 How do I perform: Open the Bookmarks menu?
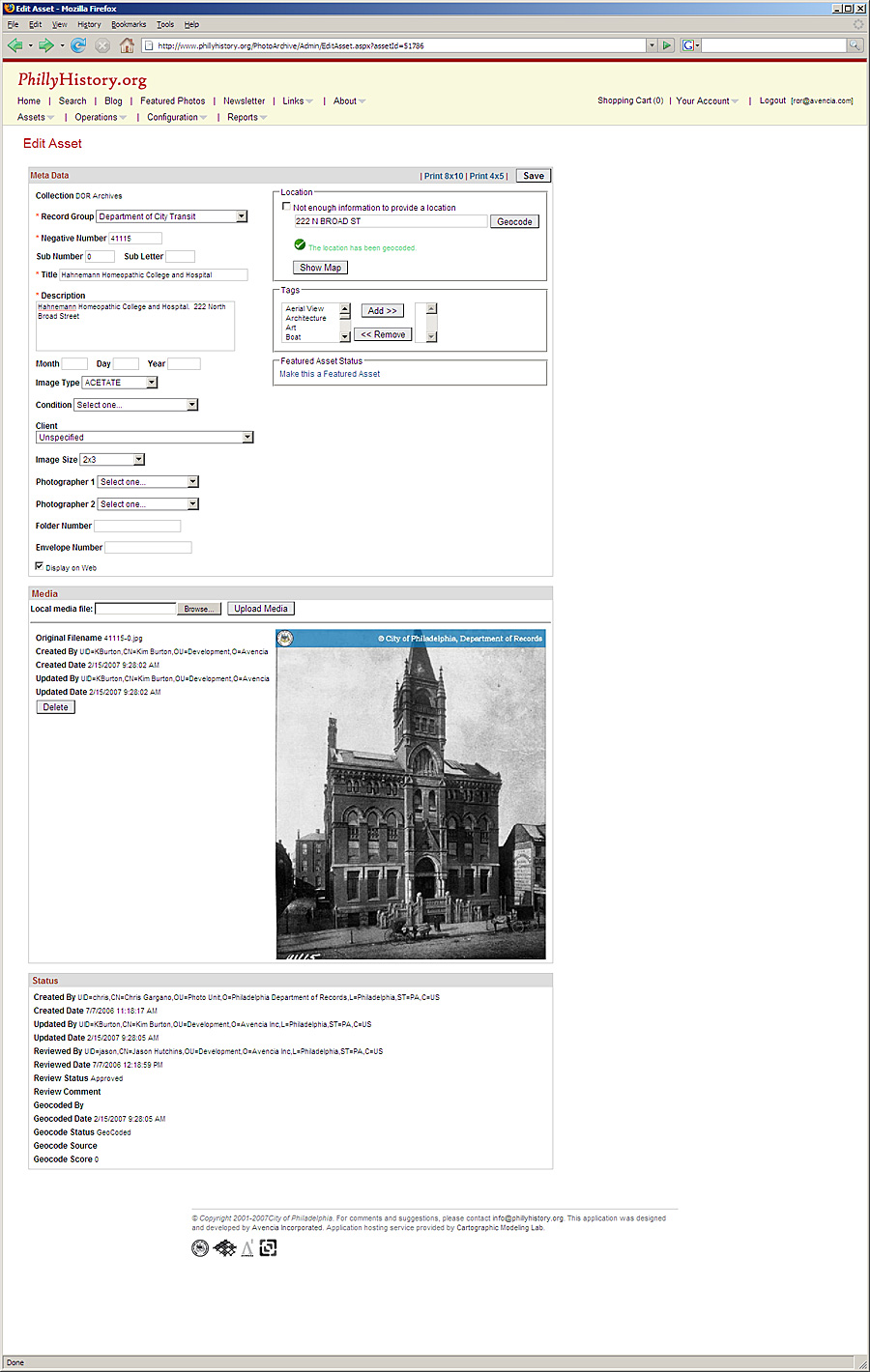click(x=129, y=24)
